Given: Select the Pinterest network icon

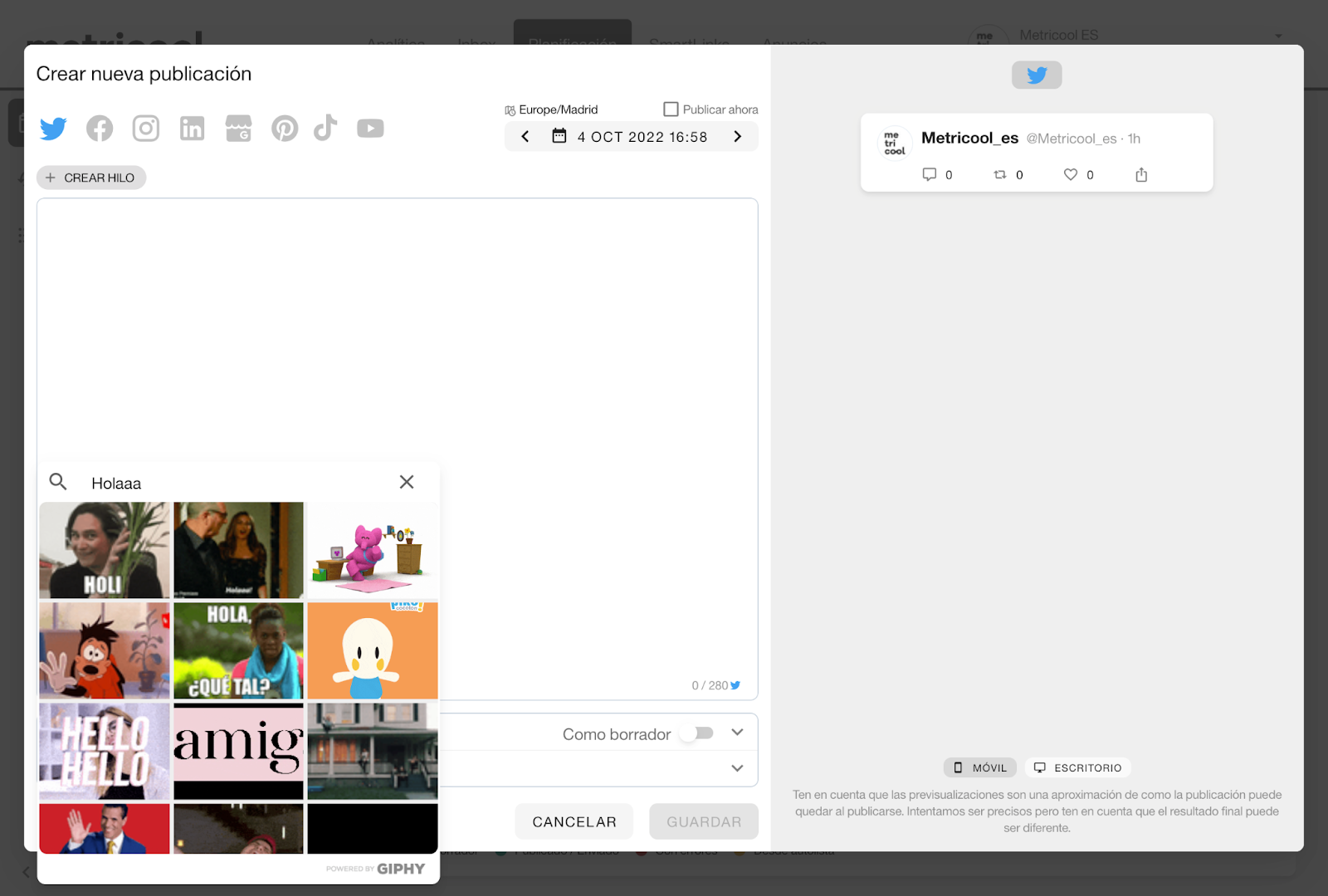Looking at the screenshot, I should pos(285,129).
